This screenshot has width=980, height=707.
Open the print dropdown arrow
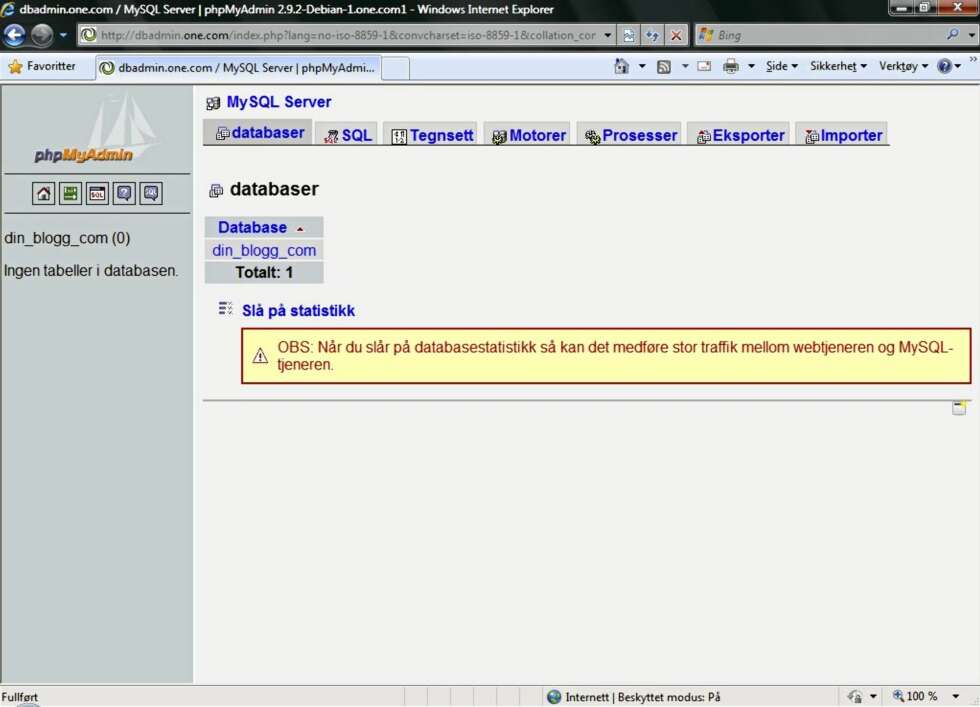[751, 66]
